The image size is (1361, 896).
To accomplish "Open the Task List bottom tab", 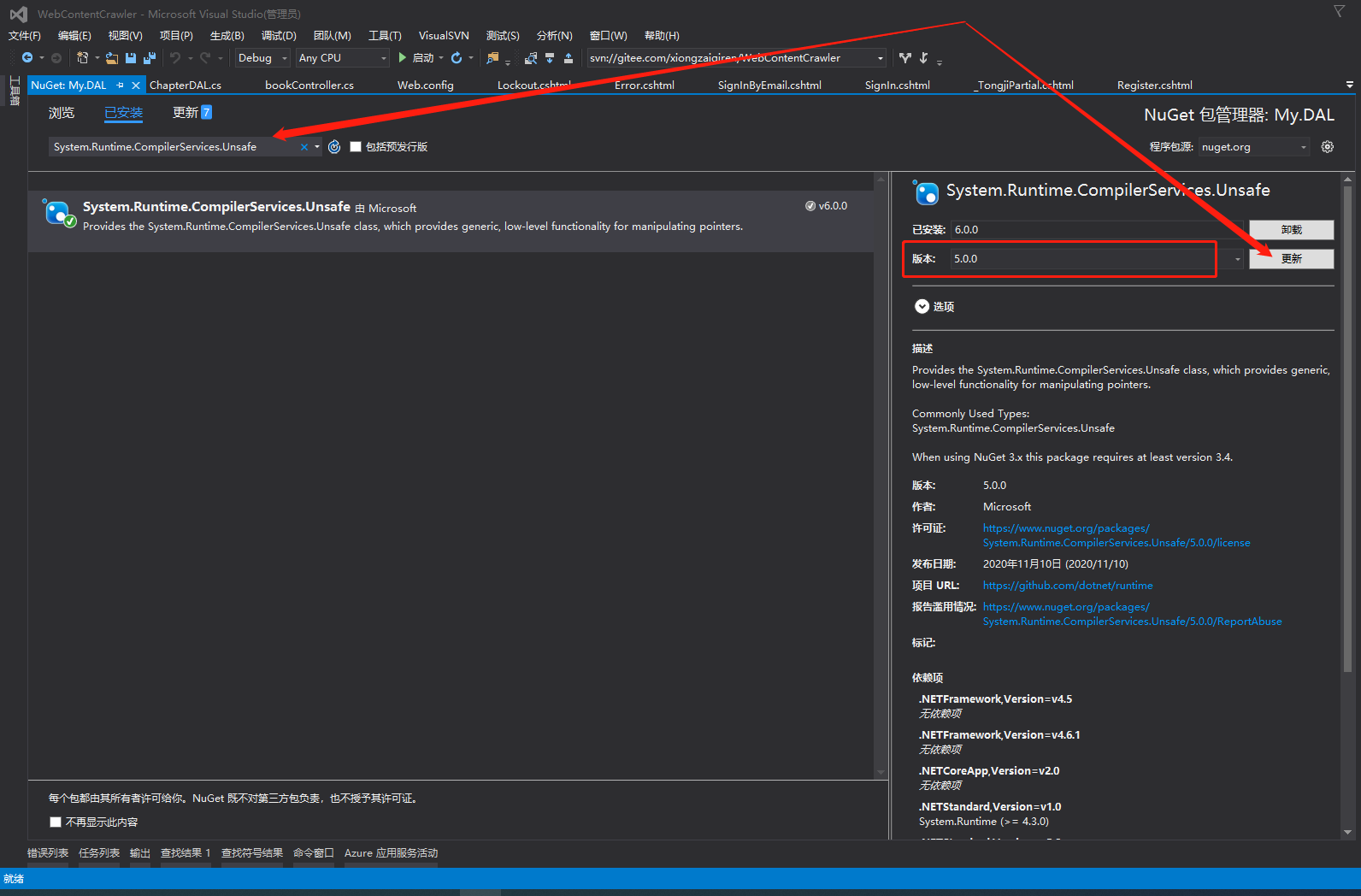I will 99,853.
